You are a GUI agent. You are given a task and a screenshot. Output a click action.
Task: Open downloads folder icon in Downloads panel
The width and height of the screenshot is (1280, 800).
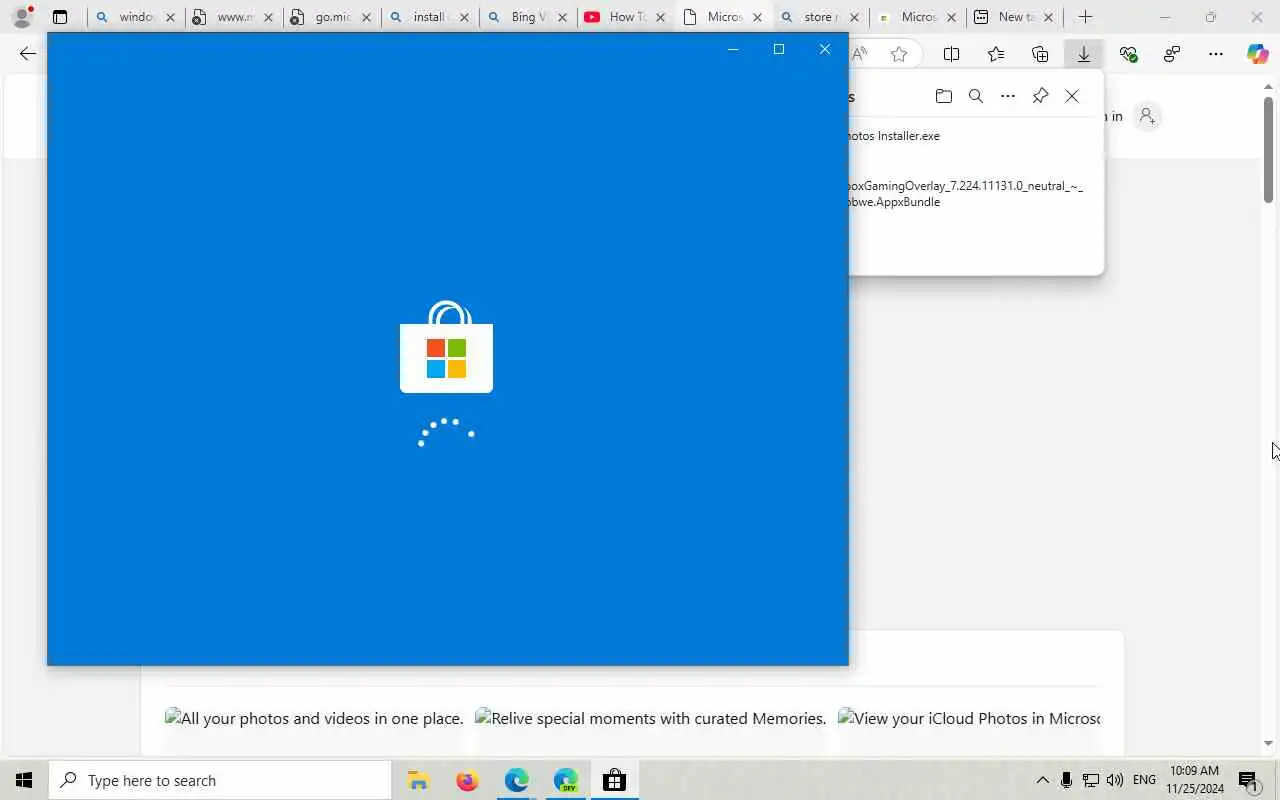pos(943,96)
